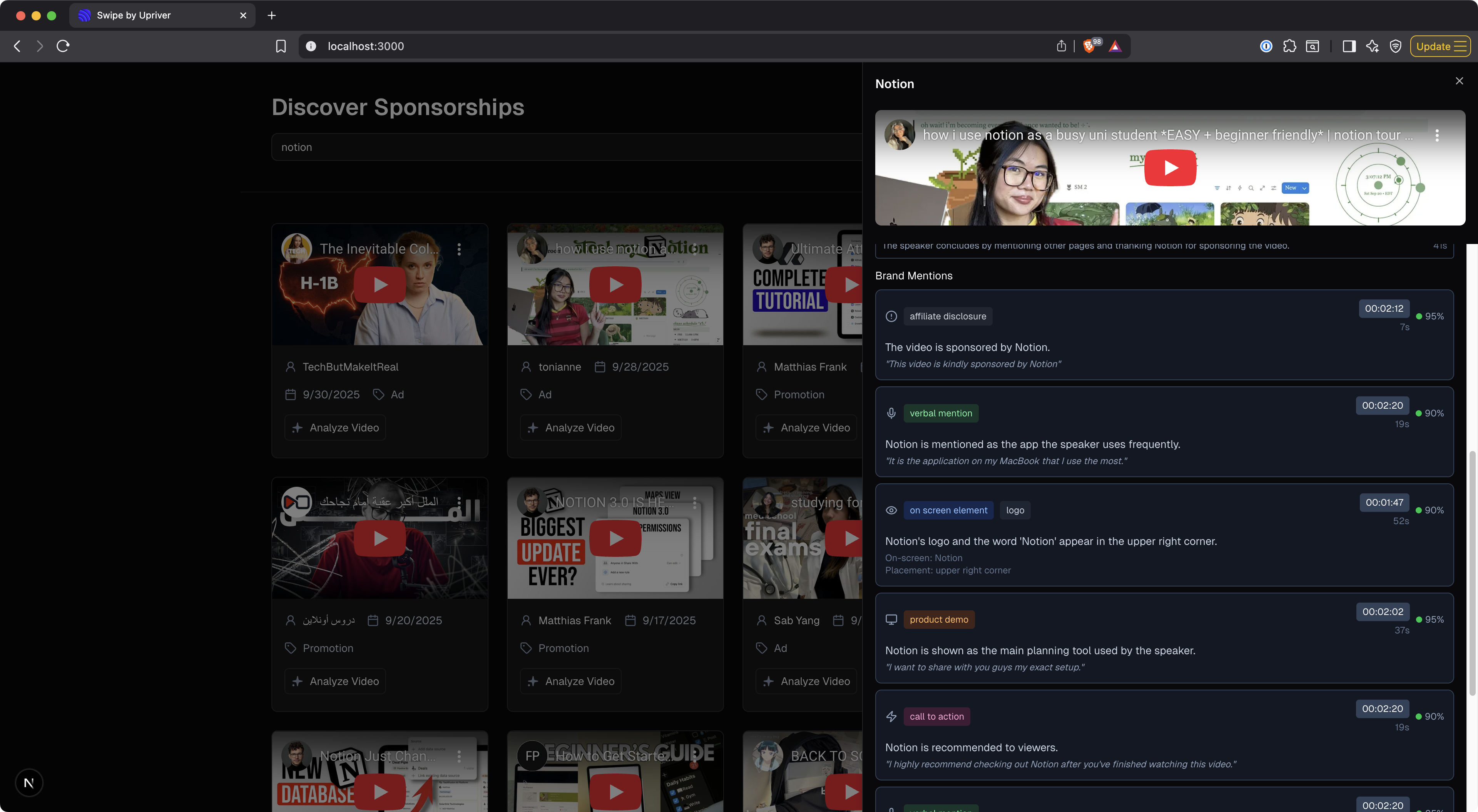Click the notion search input field
This screenshot has width=1478, height=812.
(565, 147)
